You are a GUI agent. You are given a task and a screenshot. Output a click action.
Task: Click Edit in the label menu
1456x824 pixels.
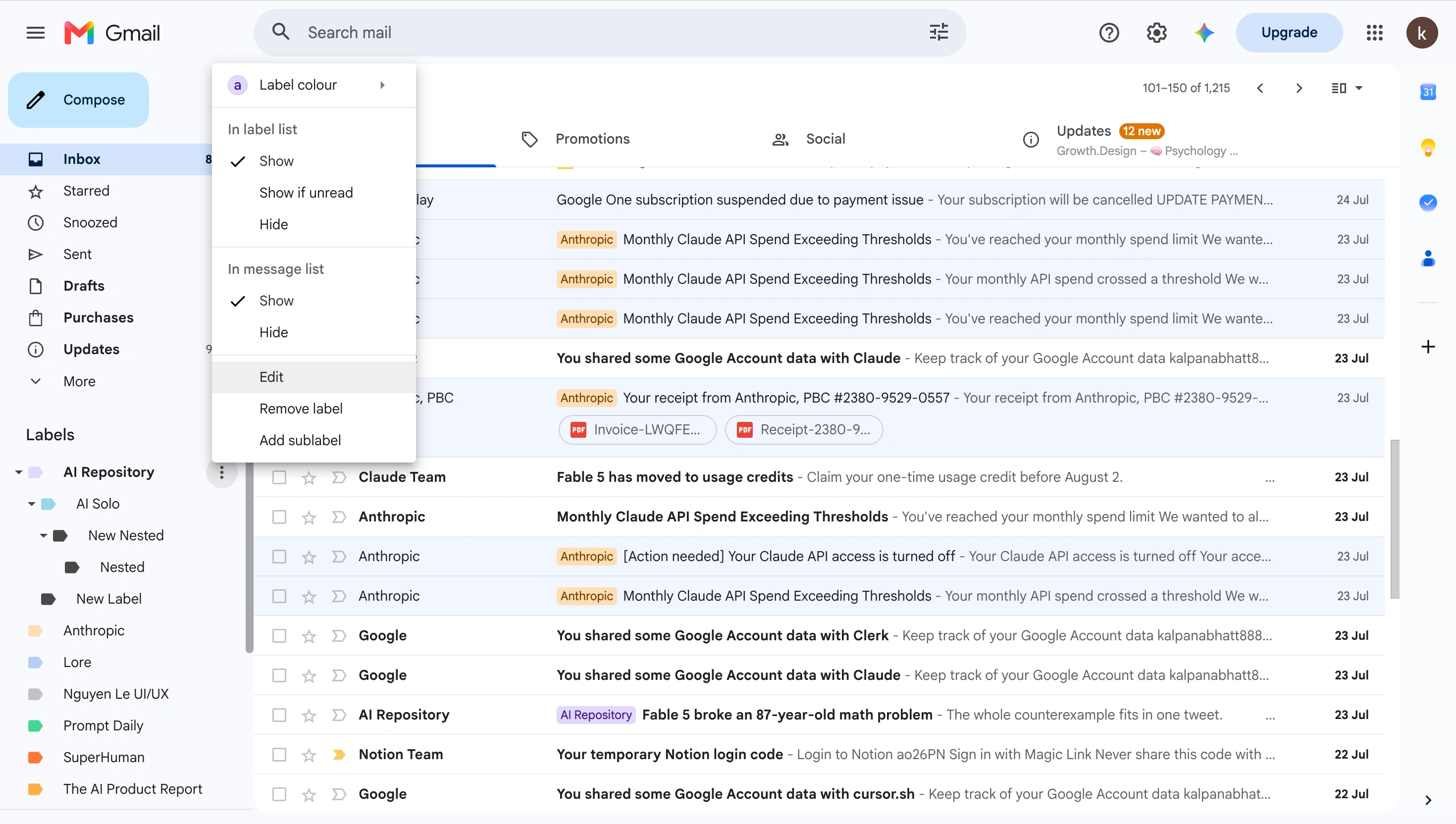pos(314,377)
